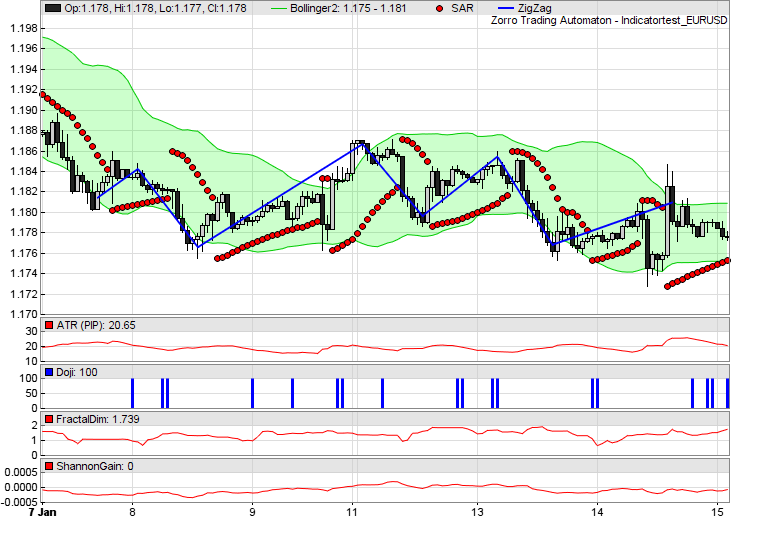Select the blue Doji legend marker
Screen dimensions: 769x539
(x=50, y=373)
